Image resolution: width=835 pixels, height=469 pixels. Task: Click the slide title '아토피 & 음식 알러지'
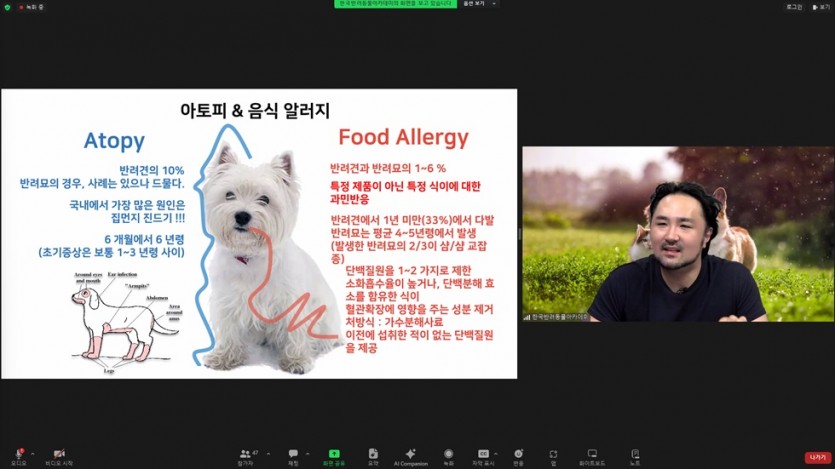point(255,111)
